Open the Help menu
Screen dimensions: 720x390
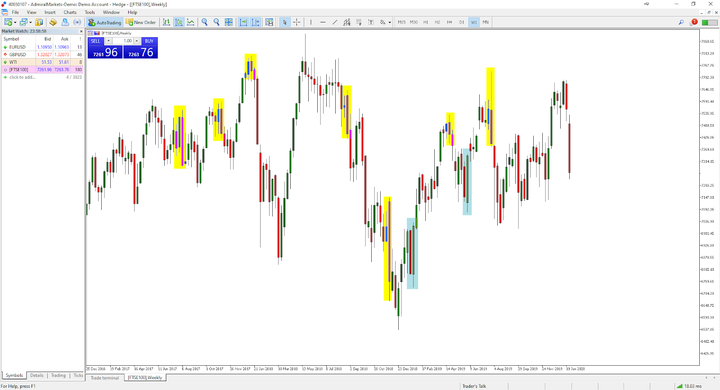132,12
